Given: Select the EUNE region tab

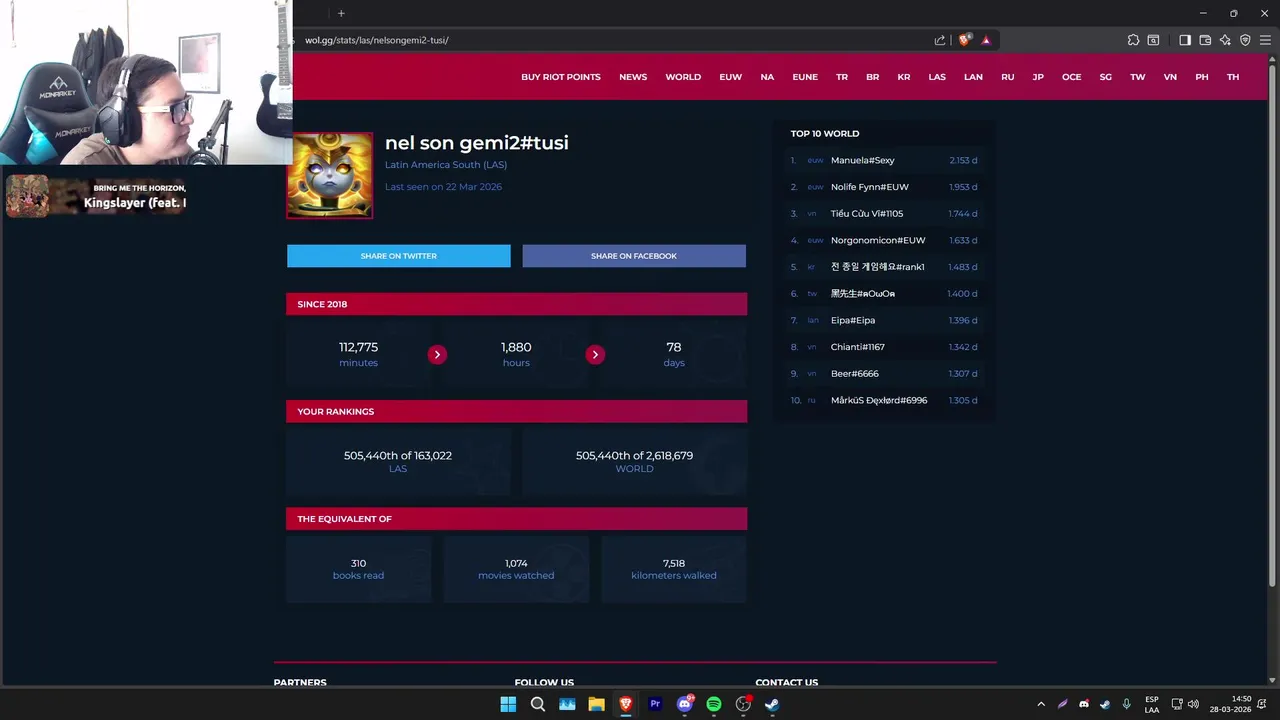Looking at the screenshot, I should [x=805, y=77].
